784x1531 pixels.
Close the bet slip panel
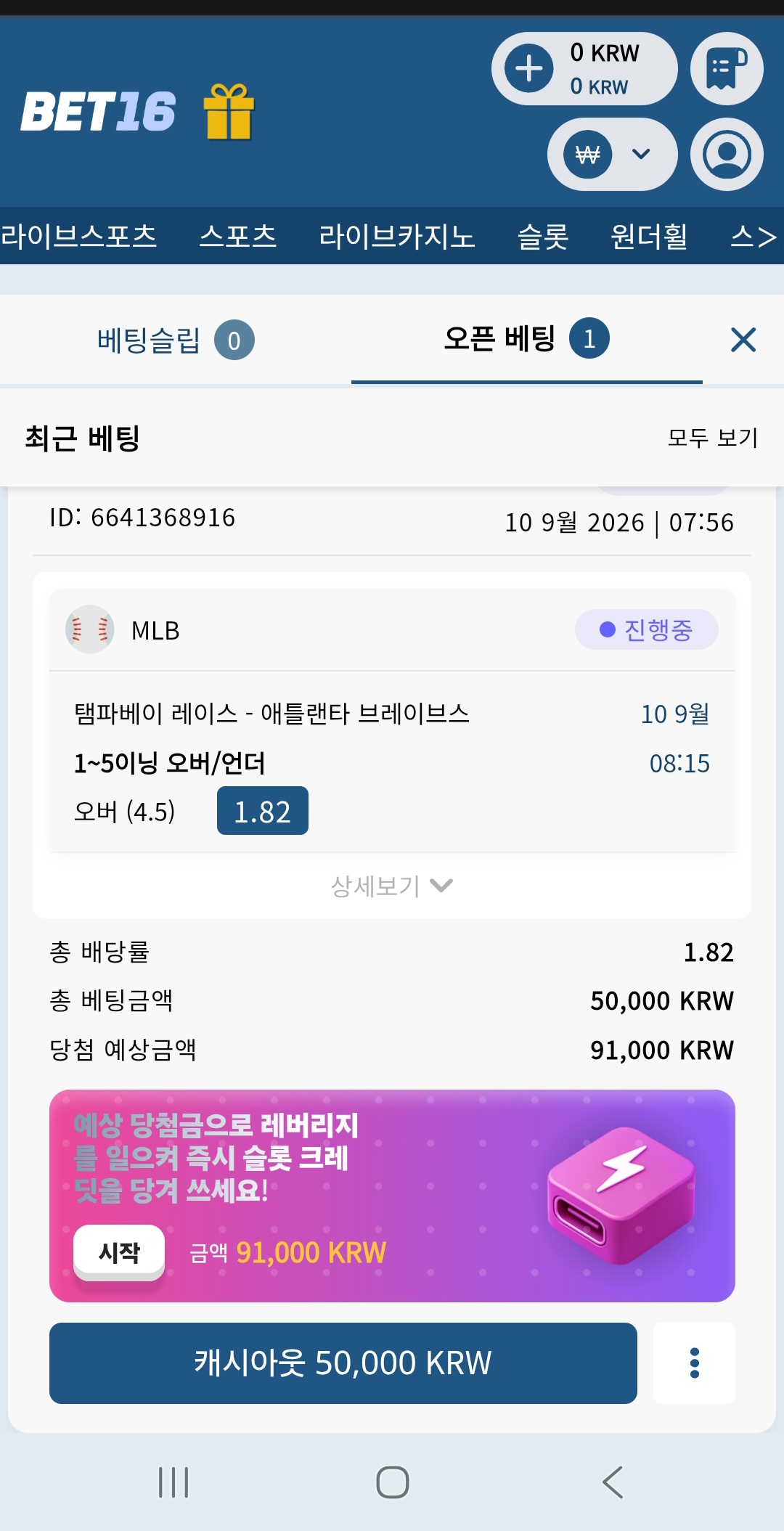point(743,339)
